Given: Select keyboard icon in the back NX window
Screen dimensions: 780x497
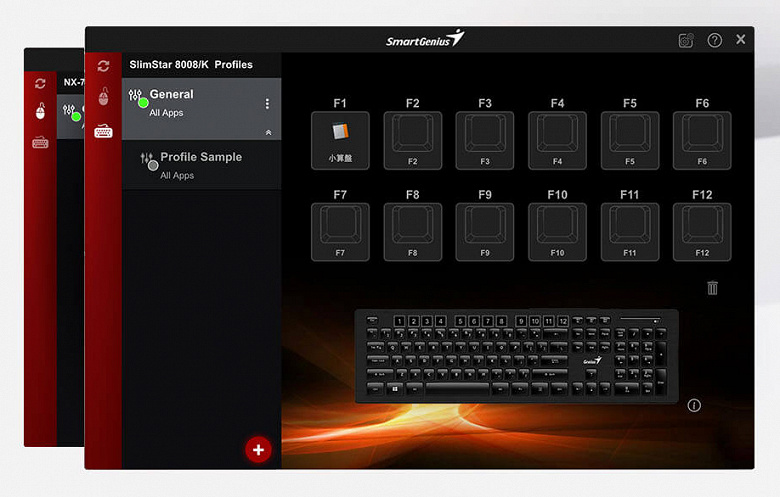Looking at the screenshot, I should 40,143.
